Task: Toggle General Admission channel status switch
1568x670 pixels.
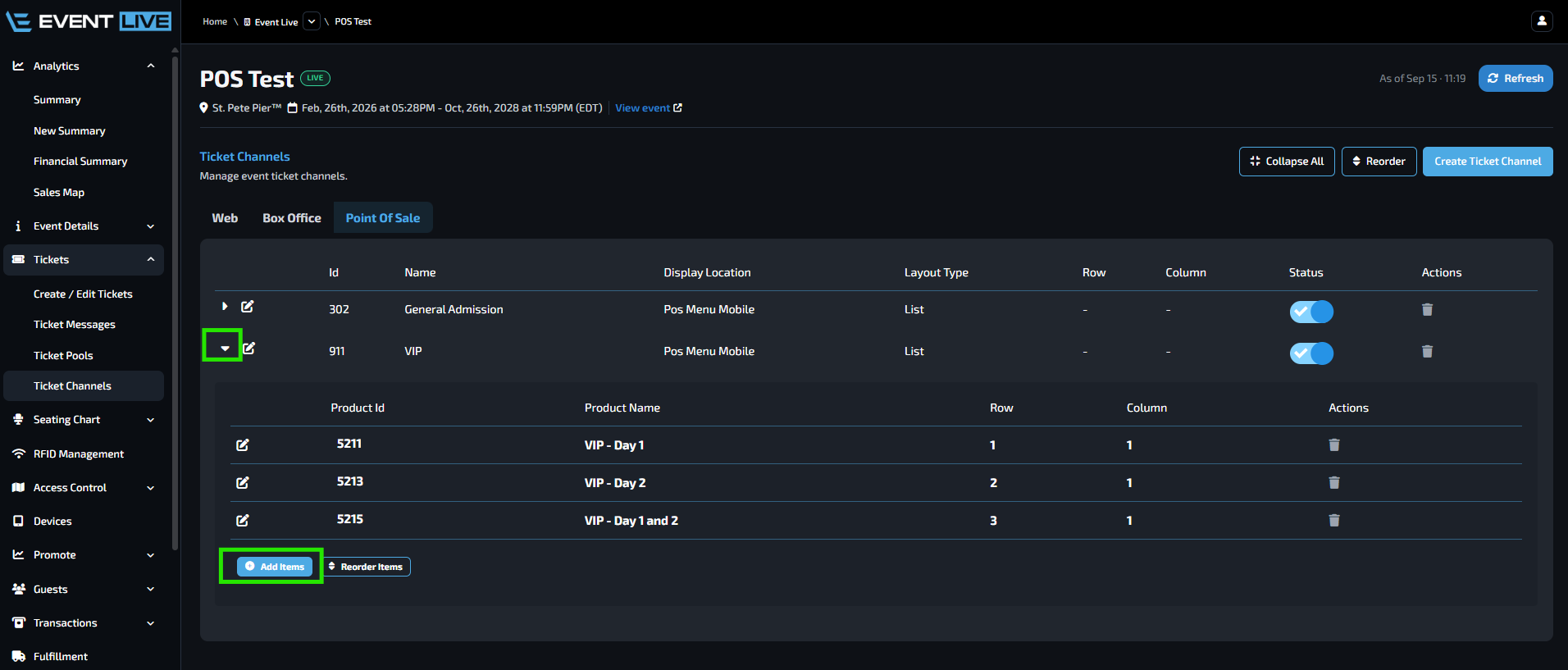Action: 1311,312
